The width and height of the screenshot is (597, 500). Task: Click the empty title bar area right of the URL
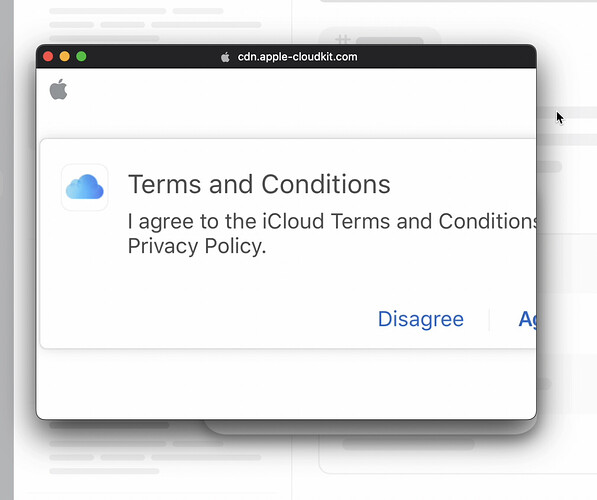pyautogui.click(x=447, y=56)
